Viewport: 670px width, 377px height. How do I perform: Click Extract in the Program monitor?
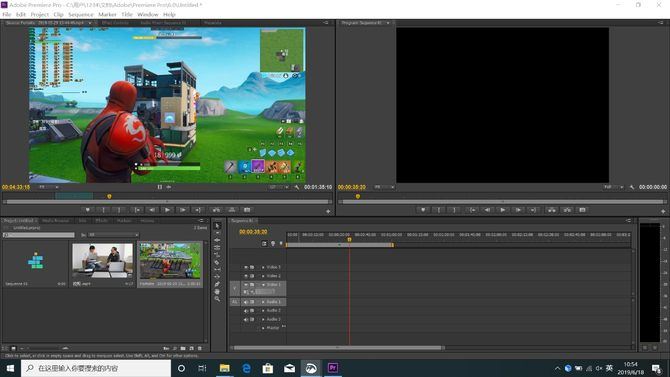pyautogui.click(x=567, y=210)
